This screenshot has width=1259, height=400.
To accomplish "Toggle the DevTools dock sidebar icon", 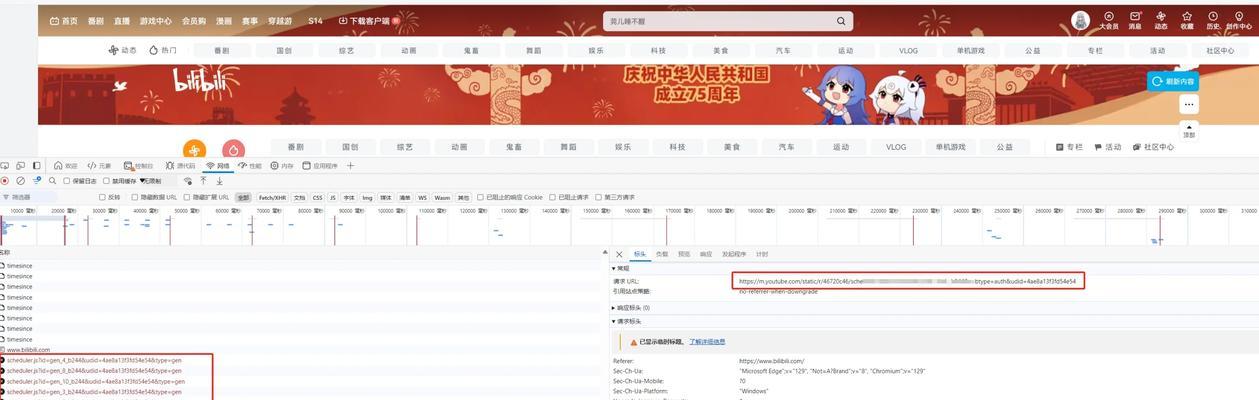I will tap(37, 166).
